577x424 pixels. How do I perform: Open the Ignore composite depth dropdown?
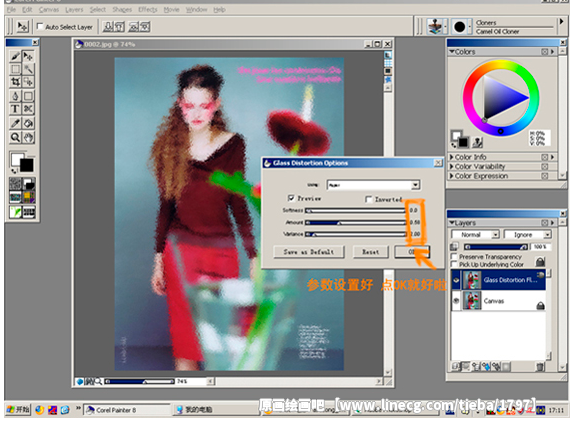click(x=527, y=234)
